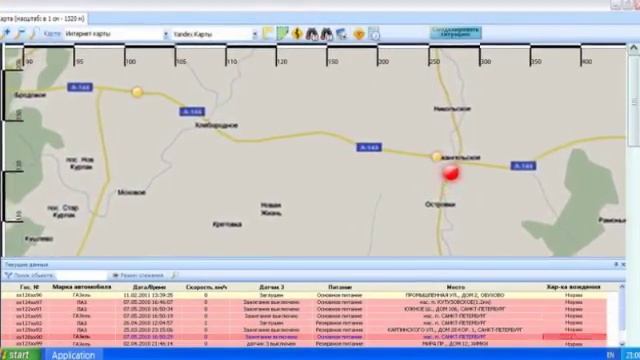Click the Никольское label on the map
The width and height of the screenshot is (640, 360).
pos(452,109)
